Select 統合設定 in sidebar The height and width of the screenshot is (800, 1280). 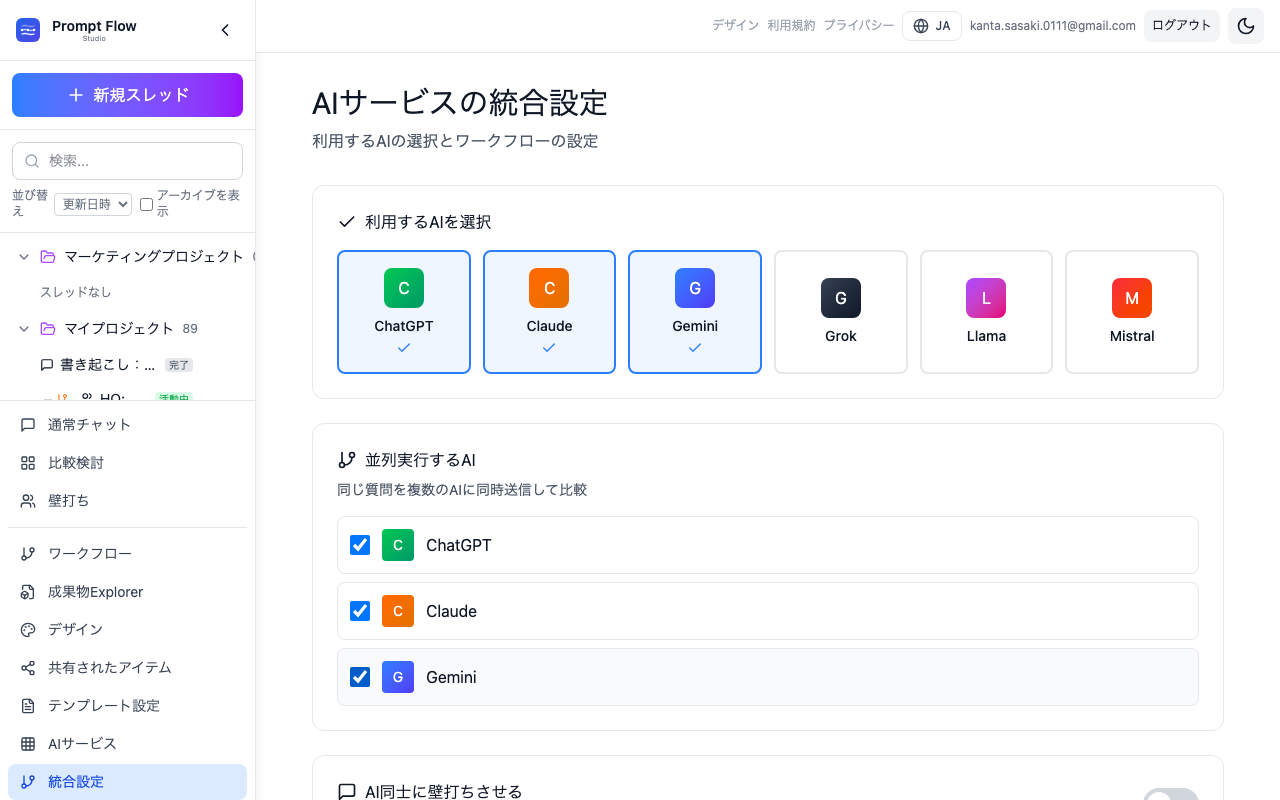coord(127,782)
